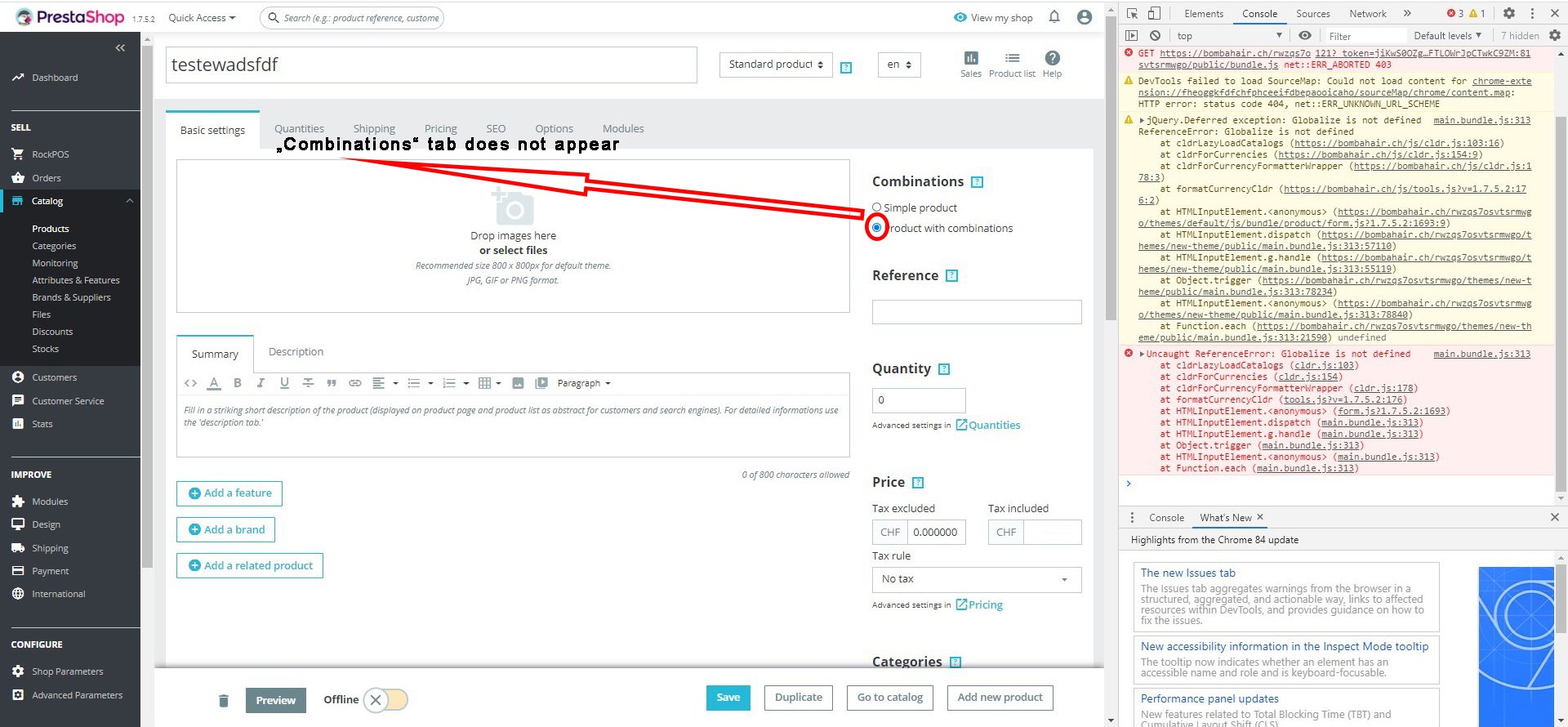Click the View my shop link
Viewport: 1568px width, 727px height.
993,17
